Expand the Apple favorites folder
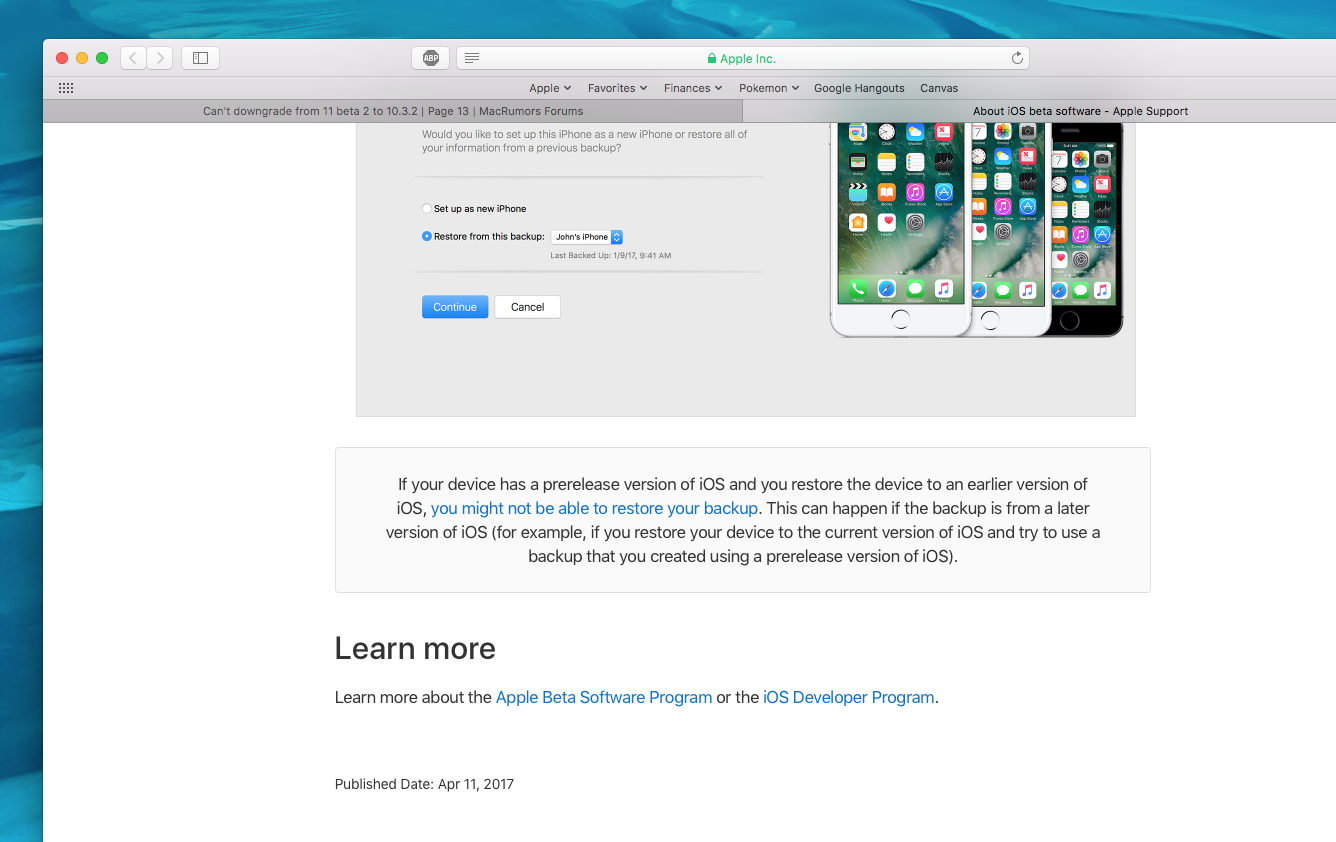Image resolution: width=1336 pixels, height=842 pixels. click(550, 88)
